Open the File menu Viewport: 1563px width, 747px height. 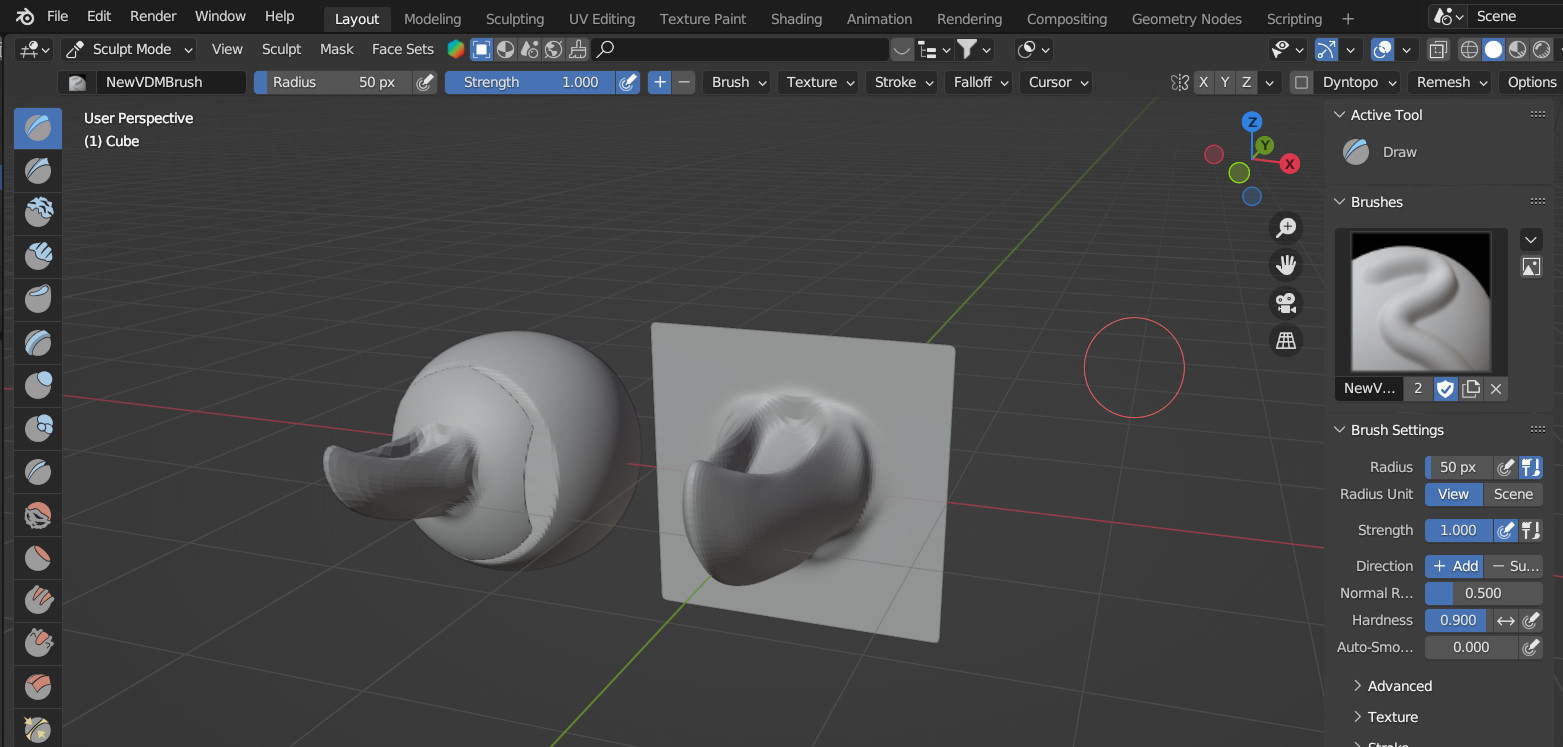[x=58, y=16]
